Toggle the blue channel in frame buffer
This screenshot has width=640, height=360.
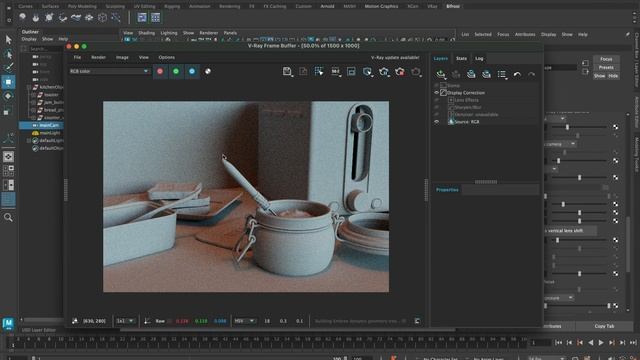(192, 71)
